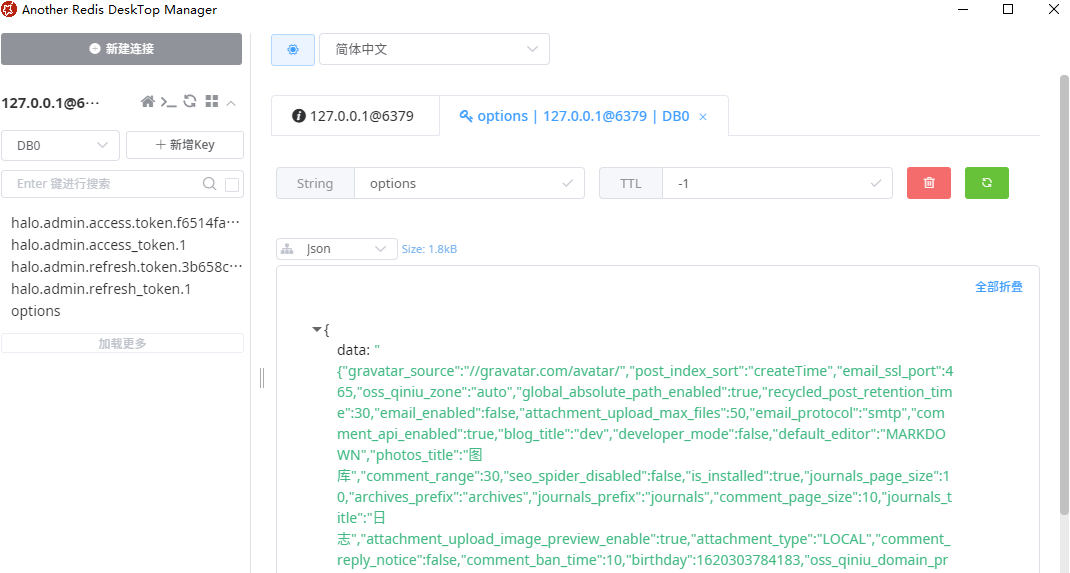Click the grid view icon in sidebar
This screenshot has width=1070, height=573.
[x=211, y=102]
